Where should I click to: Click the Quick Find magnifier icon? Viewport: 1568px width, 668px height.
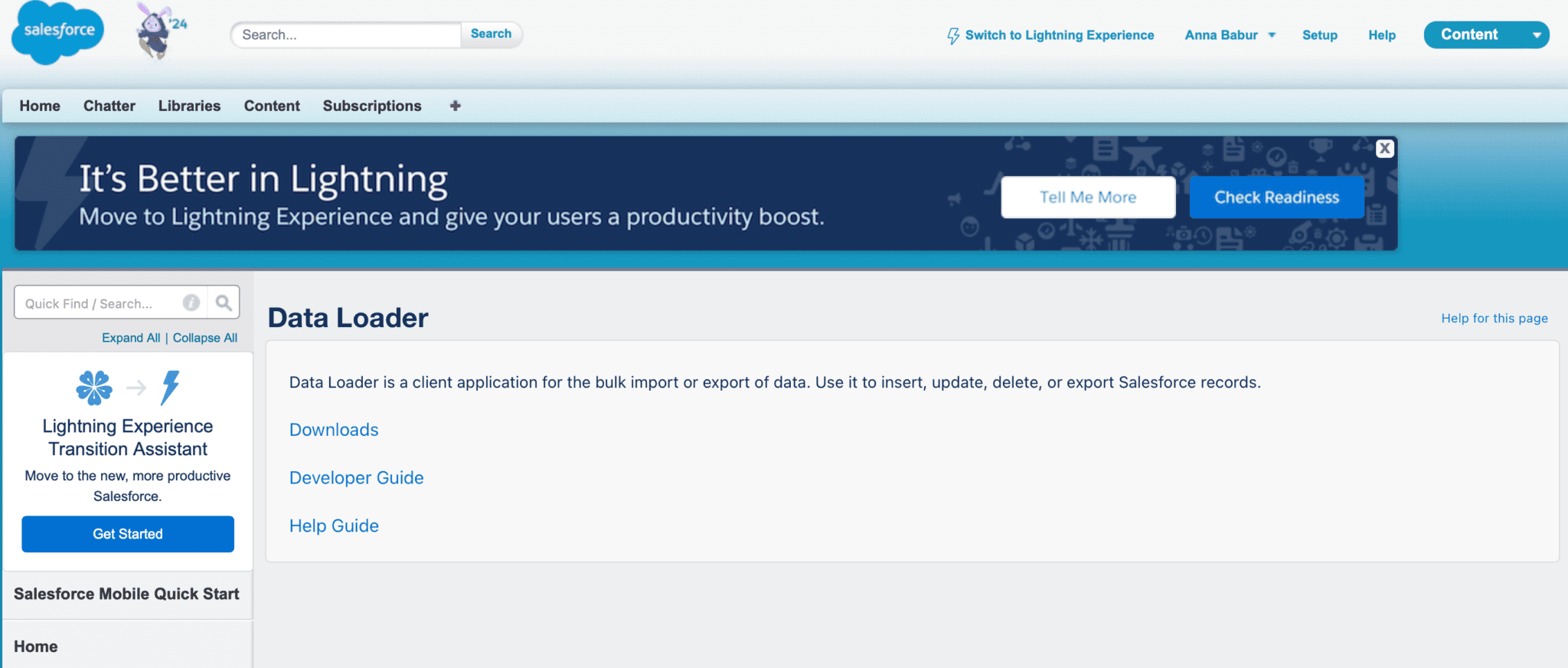(224, 303)
